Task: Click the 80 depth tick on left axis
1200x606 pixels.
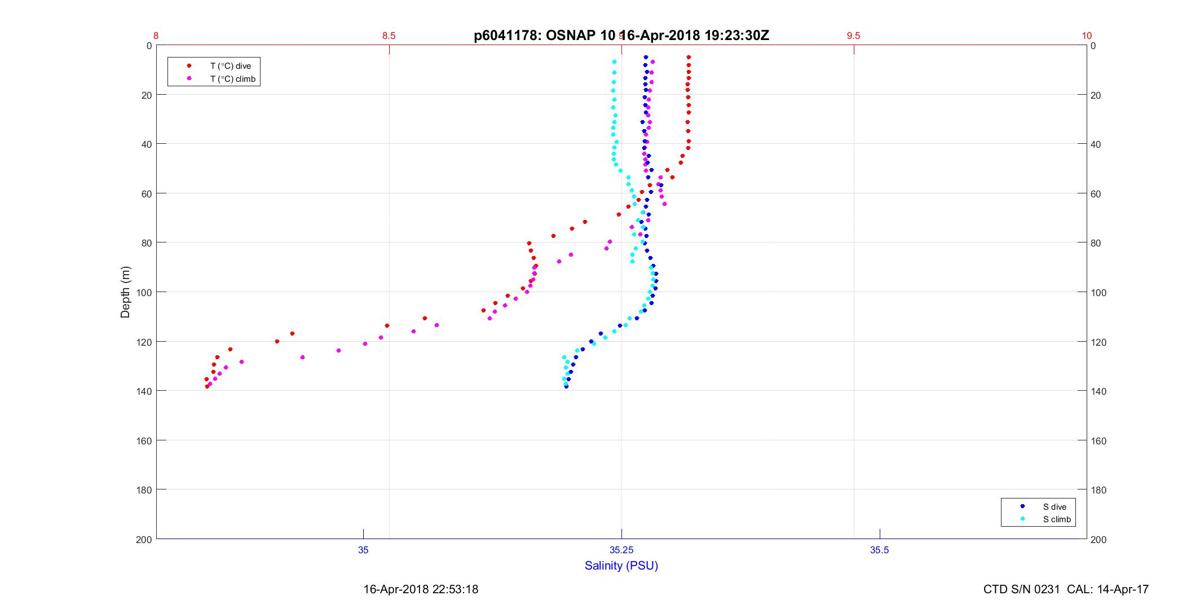Action: pyautogui.click(x=145, y=243)
